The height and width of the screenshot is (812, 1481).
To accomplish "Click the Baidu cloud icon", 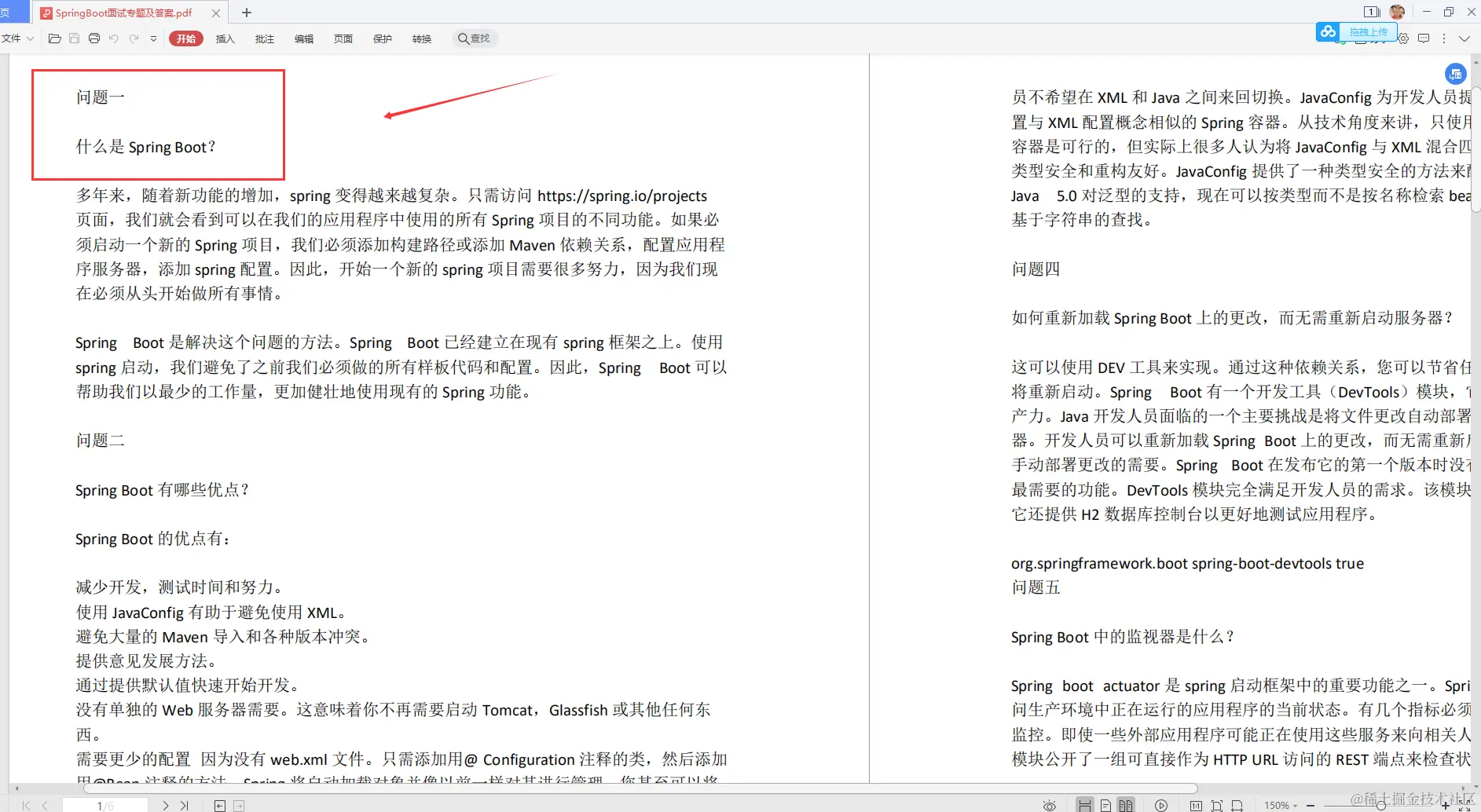I will pyautogui.click(x=1329, y=31).
